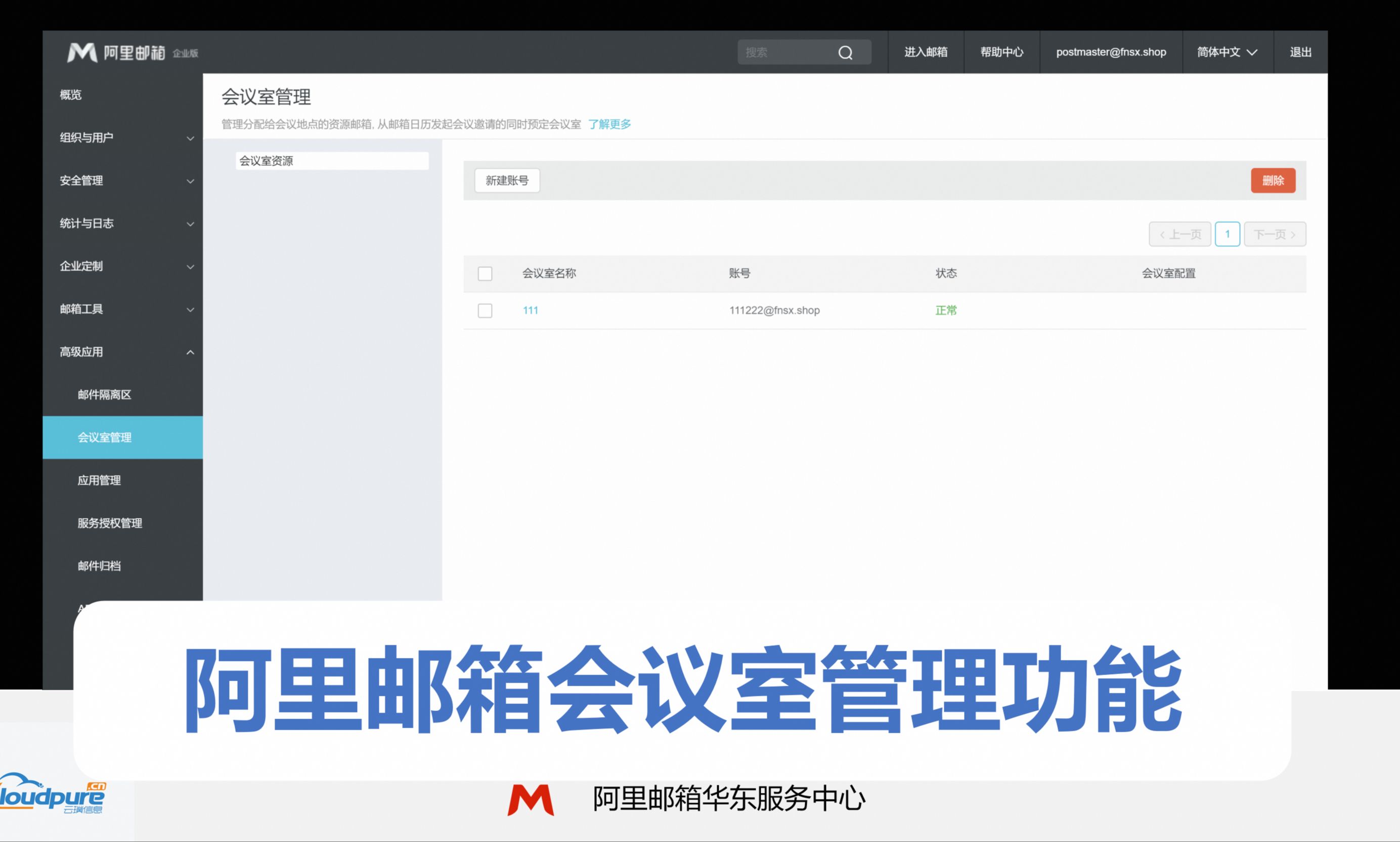This screenshot has width=1400, height=842.
Task: Open 应用管理 in the sidebar
Action: 99,480
